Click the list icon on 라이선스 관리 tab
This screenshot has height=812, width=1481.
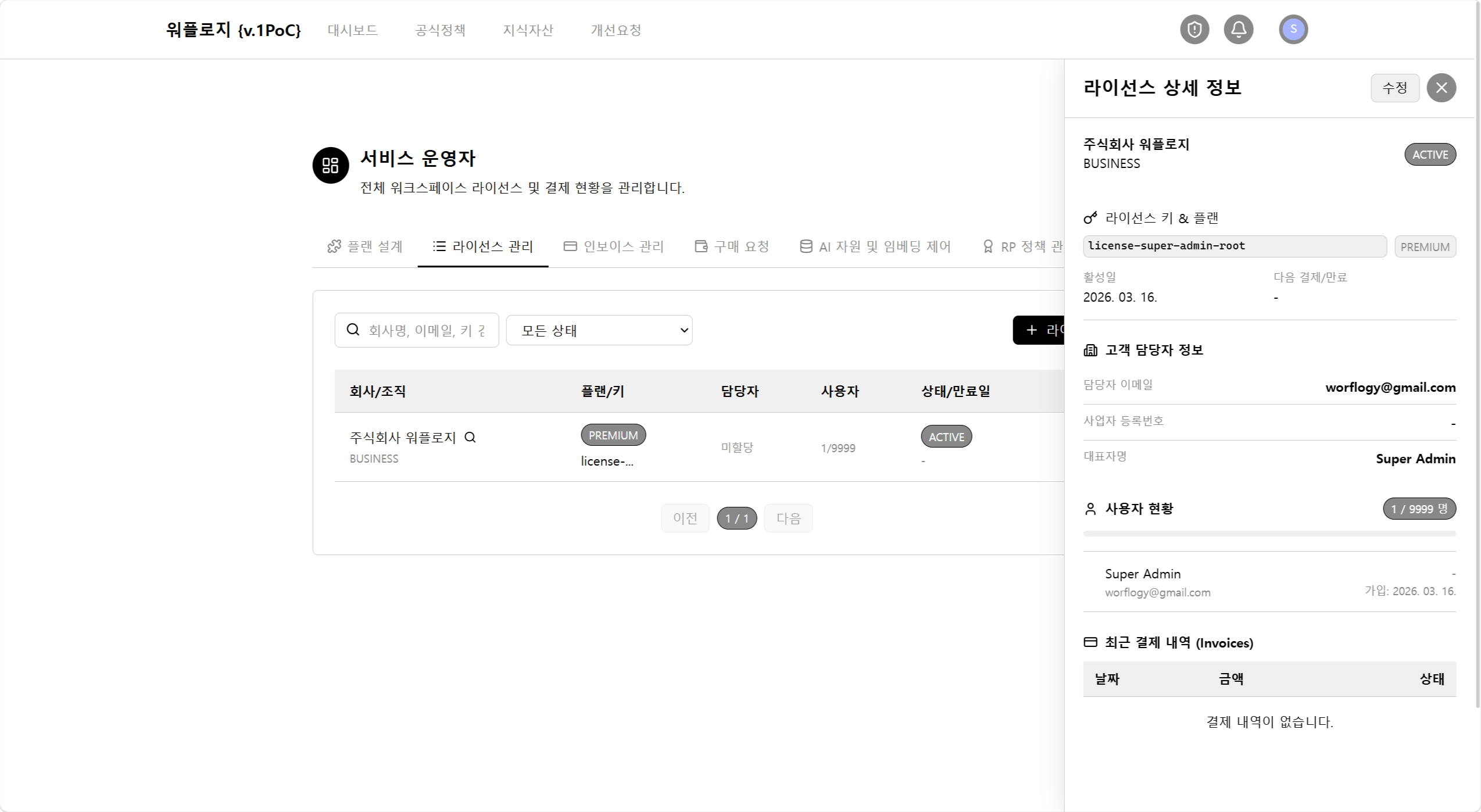439,246
